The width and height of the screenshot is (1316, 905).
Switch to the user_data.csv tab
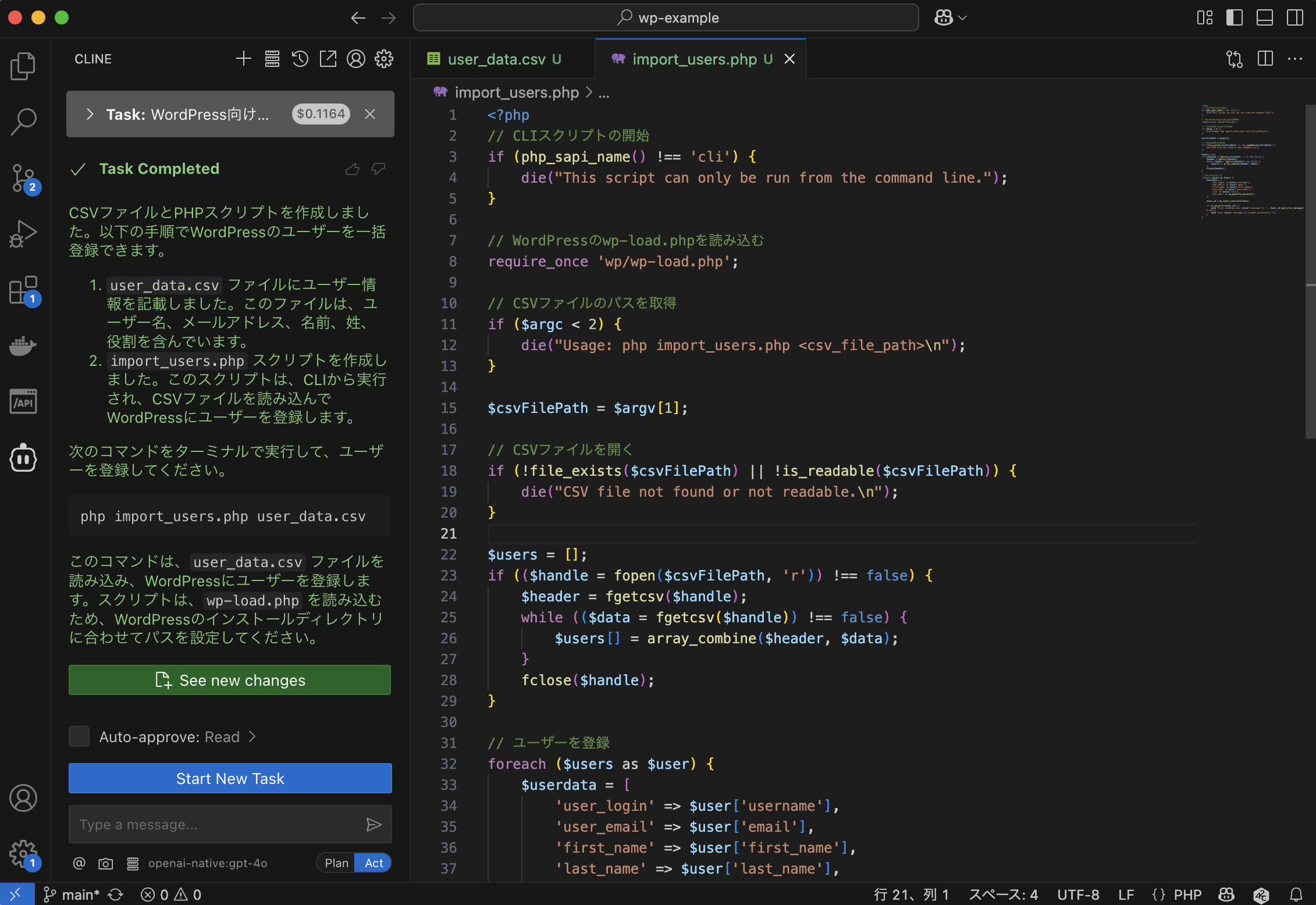pyautogui.click(x=496, y=59)
